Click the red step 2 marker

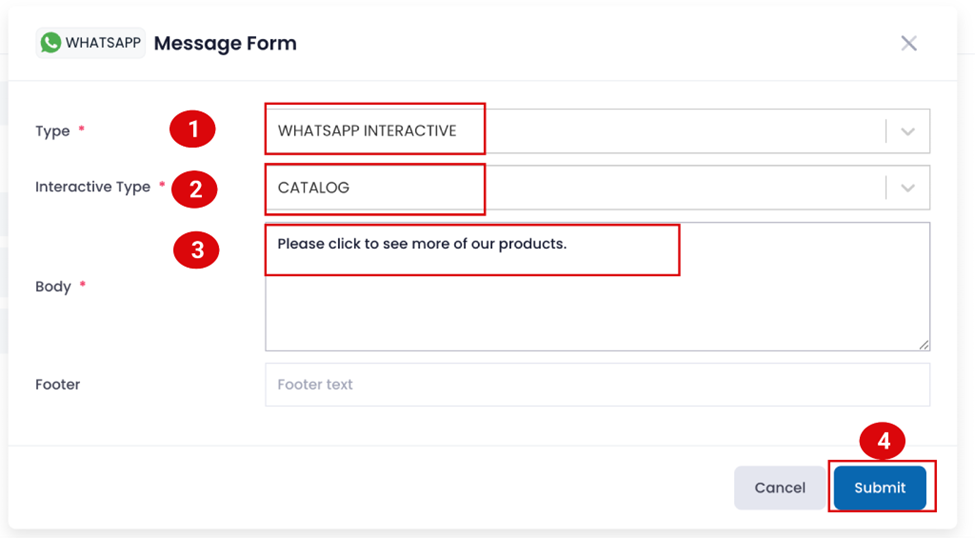pyautogui.click(x=194, y=189)
